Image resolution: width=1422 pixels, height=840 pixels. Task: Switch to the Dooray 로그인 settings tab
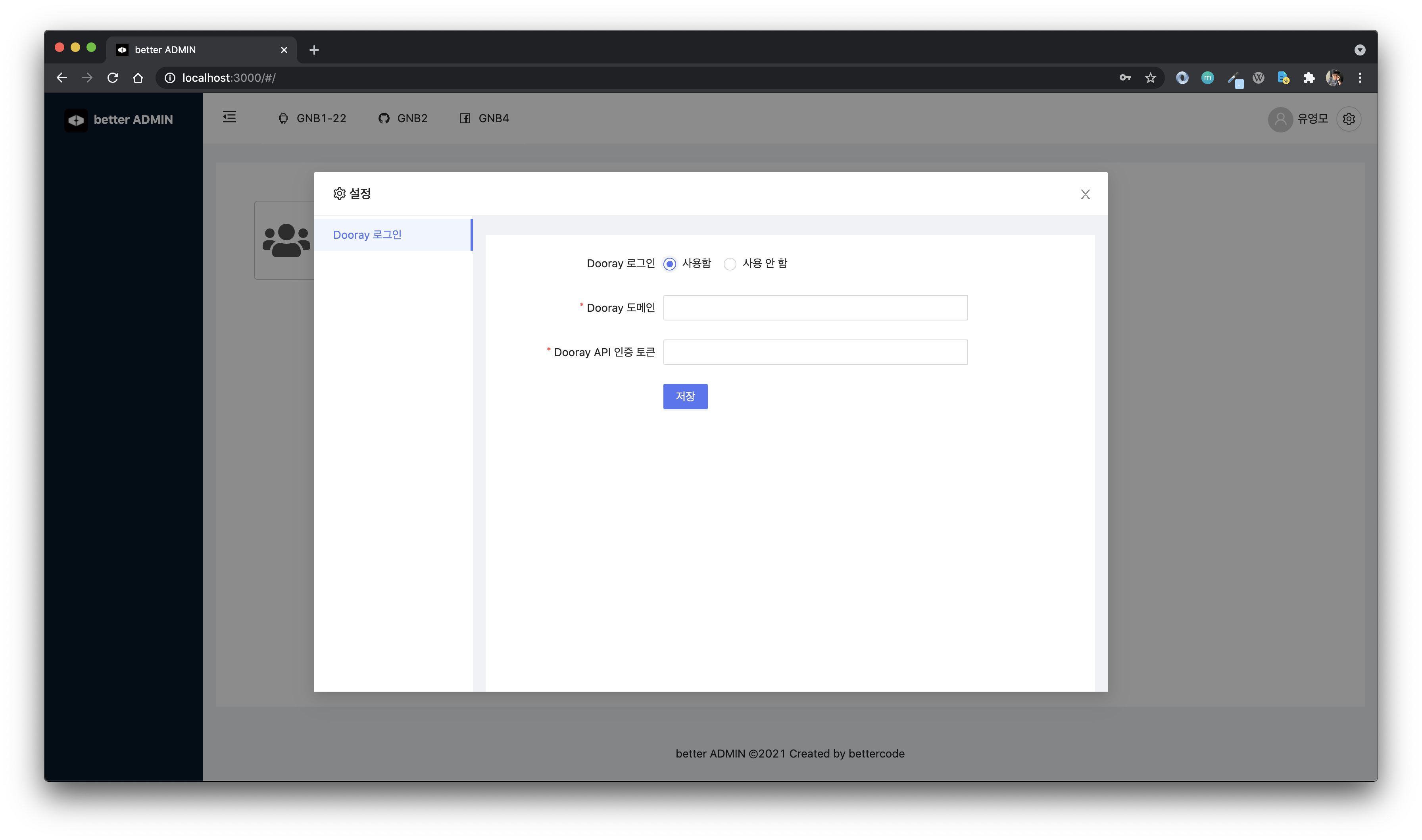coord(367,234)
